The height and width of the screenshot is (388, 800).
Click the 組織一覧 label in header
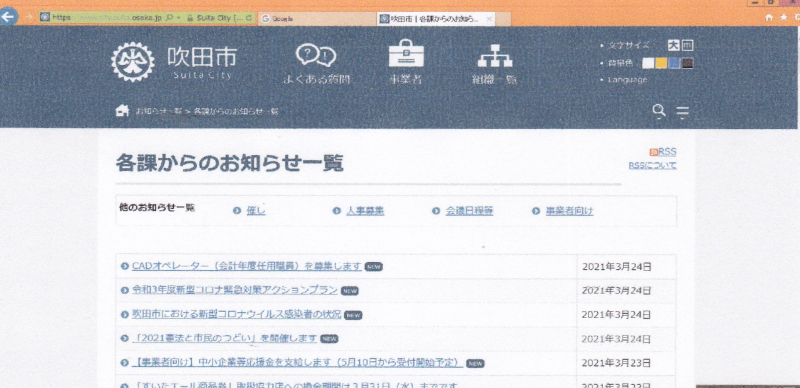click(x=495, y=79)
